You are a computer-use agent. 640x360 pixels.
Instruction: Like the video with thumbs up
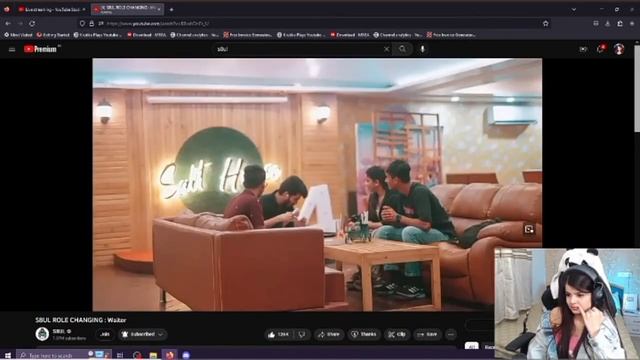coord(278,334)
